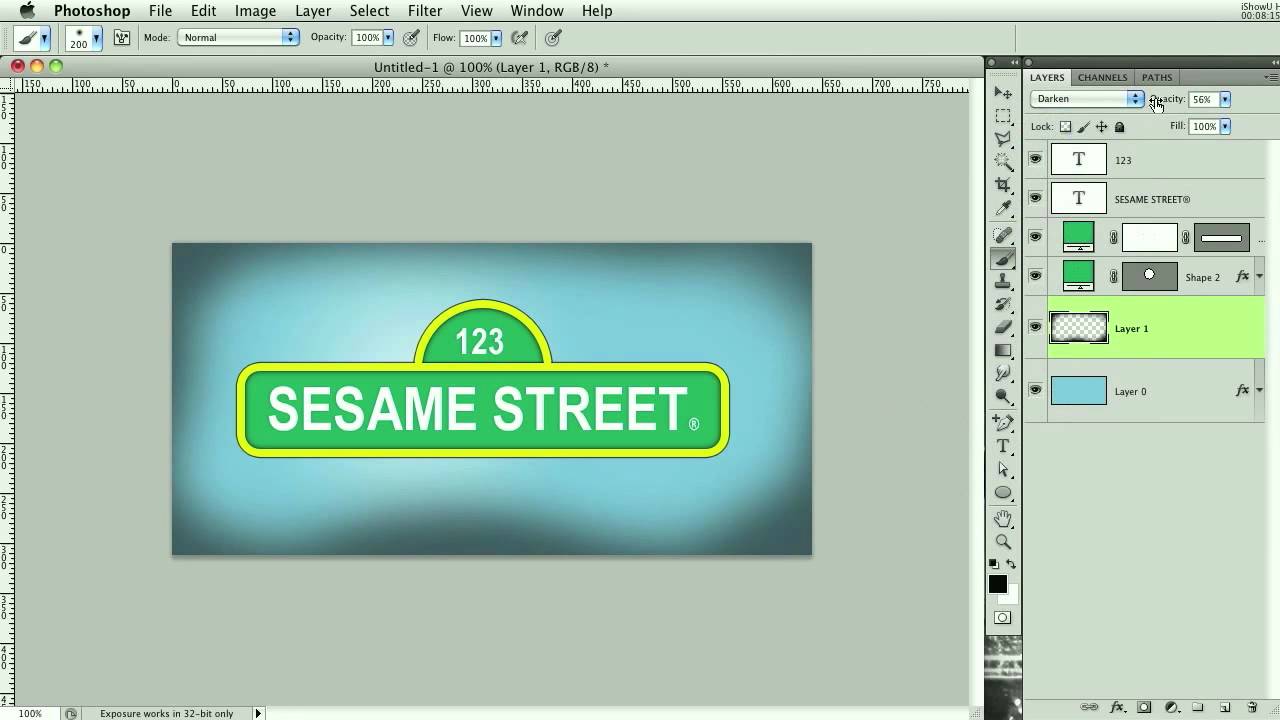This screenshot has width=1280, height=720.
Task: Open the brush Mode dropdown
Action: pyautogui.click(x=238, y=37)
